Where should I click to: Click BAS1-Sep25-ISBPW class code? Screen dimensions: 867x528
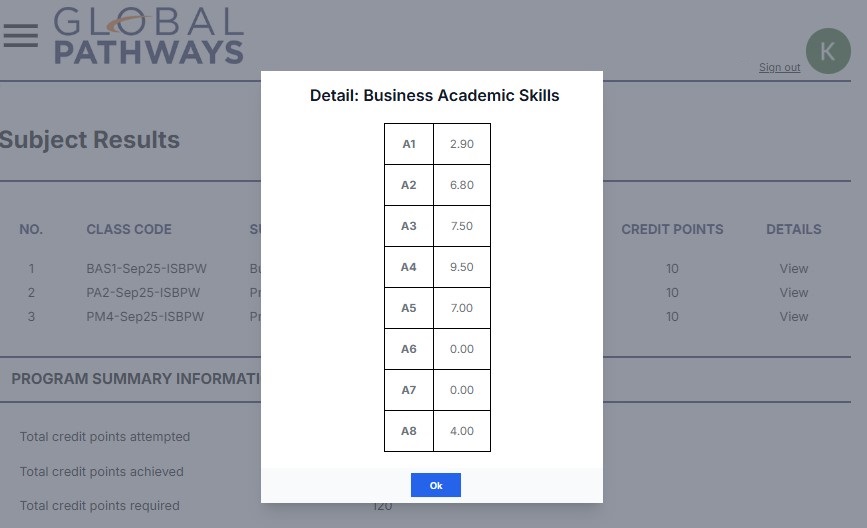[x=145, y=268]
